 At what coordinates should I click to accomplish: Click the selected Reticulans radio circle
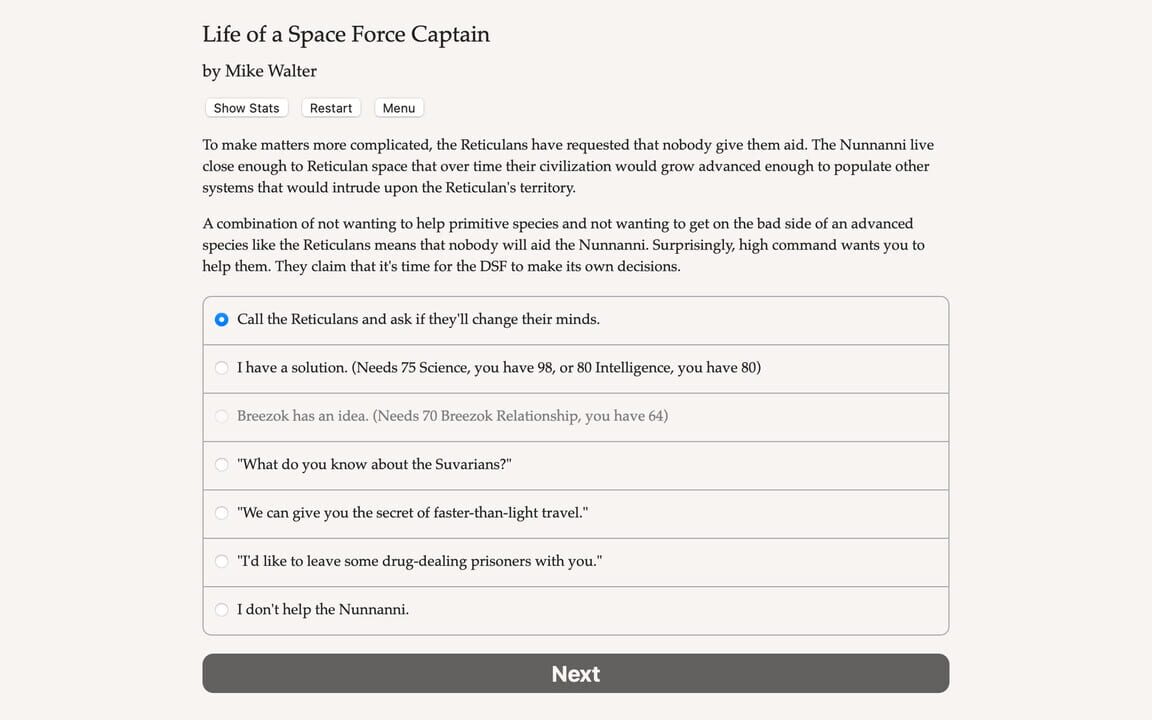pos(221,319)
